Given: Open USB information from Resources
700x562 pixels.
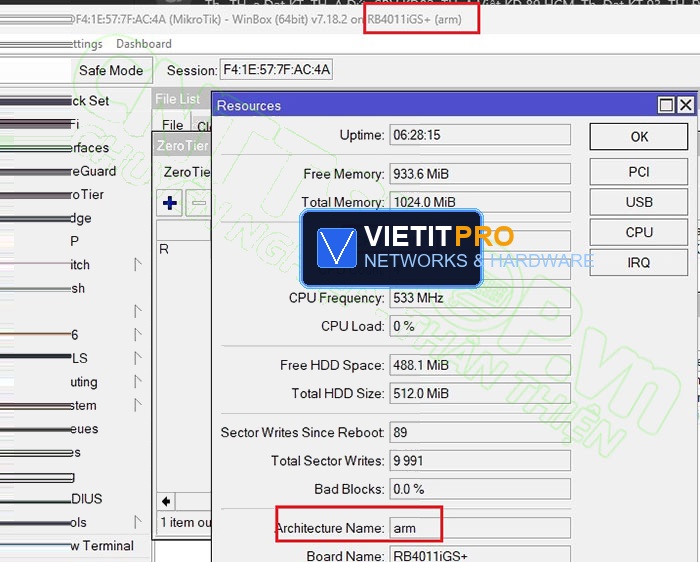Looking at the screenshot, I should (x=639, y=202).
